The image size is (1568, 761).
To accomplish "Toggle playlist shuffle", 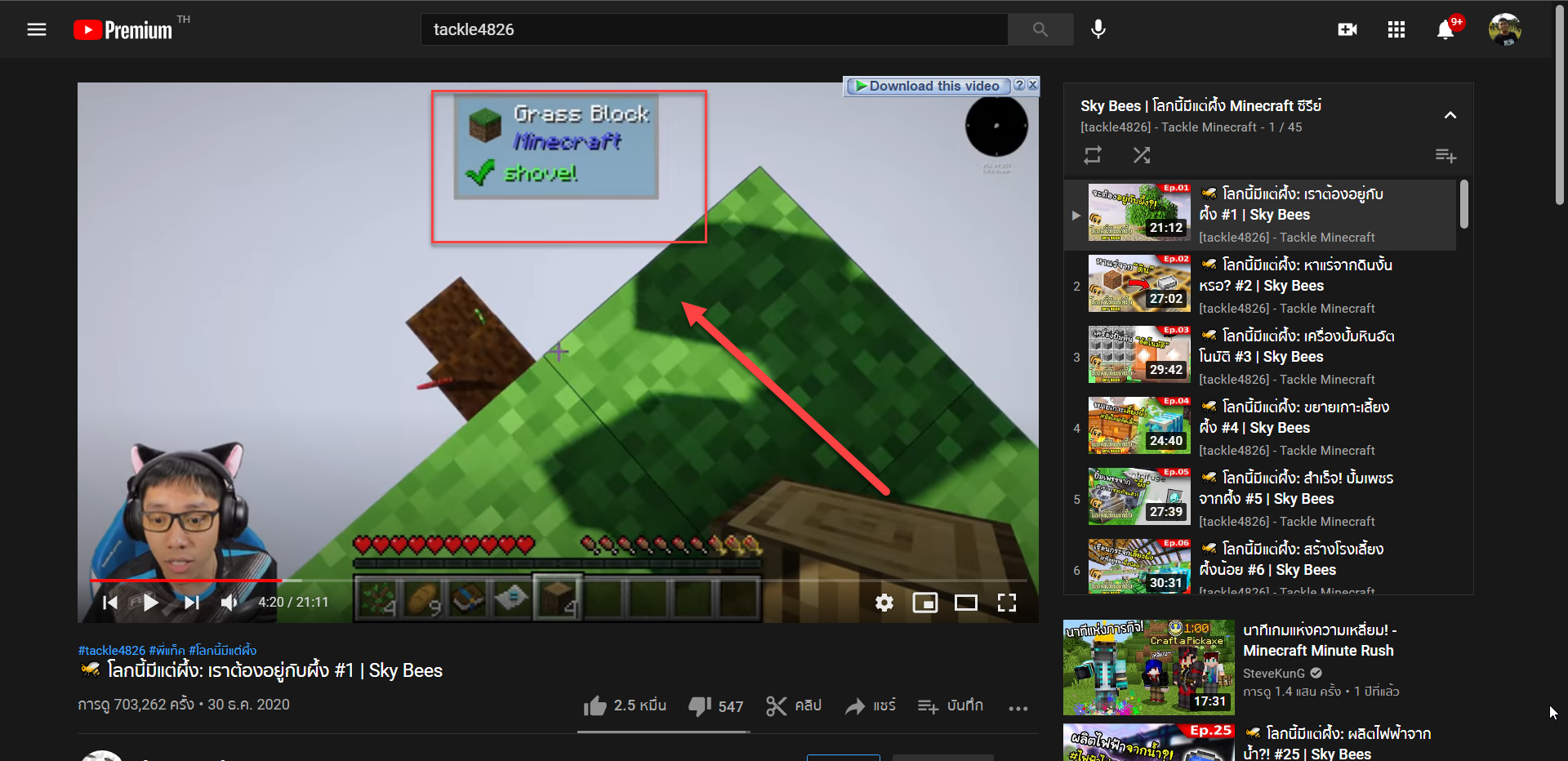I will click(1142, 155).
